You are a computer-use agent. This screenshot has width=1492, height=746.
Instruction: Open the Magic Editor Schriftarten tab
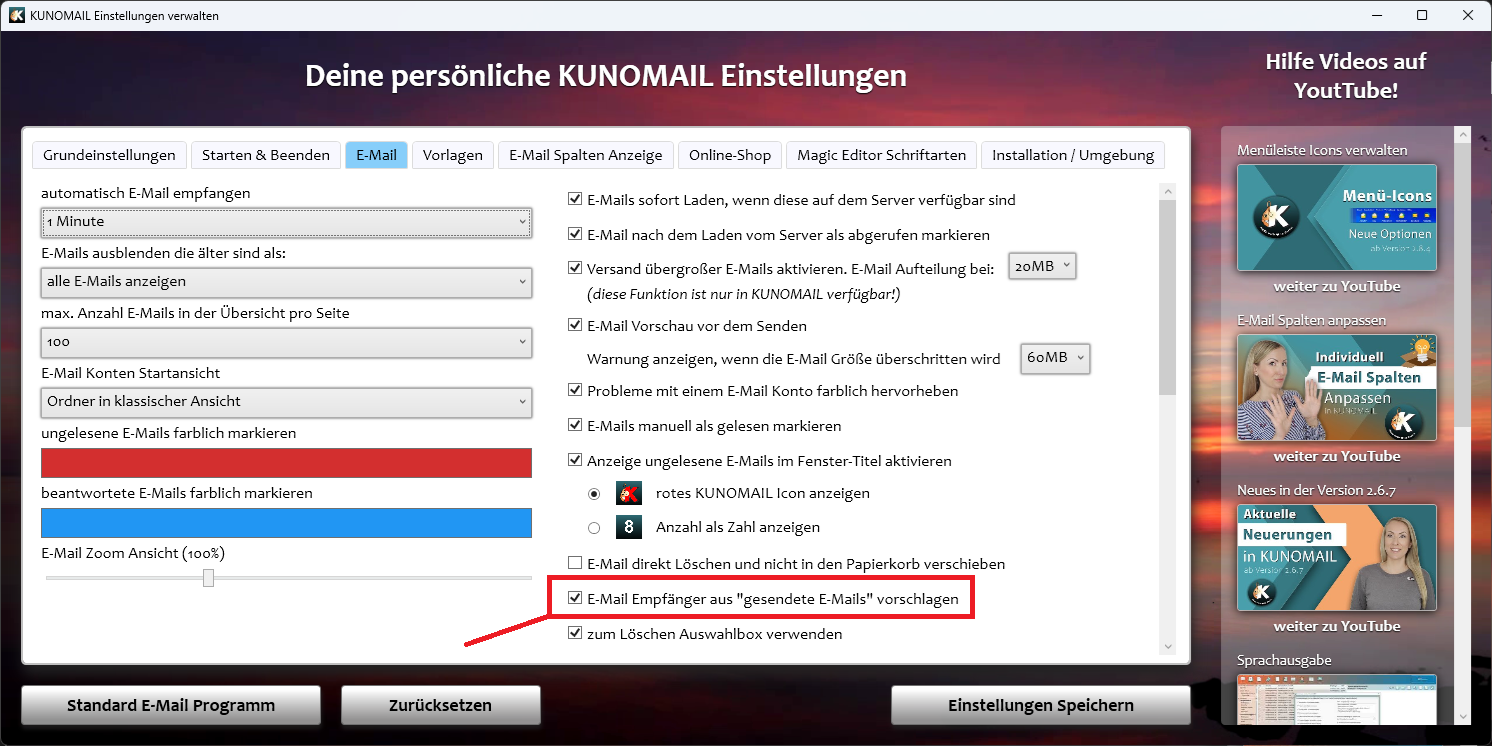click(881, 155)
